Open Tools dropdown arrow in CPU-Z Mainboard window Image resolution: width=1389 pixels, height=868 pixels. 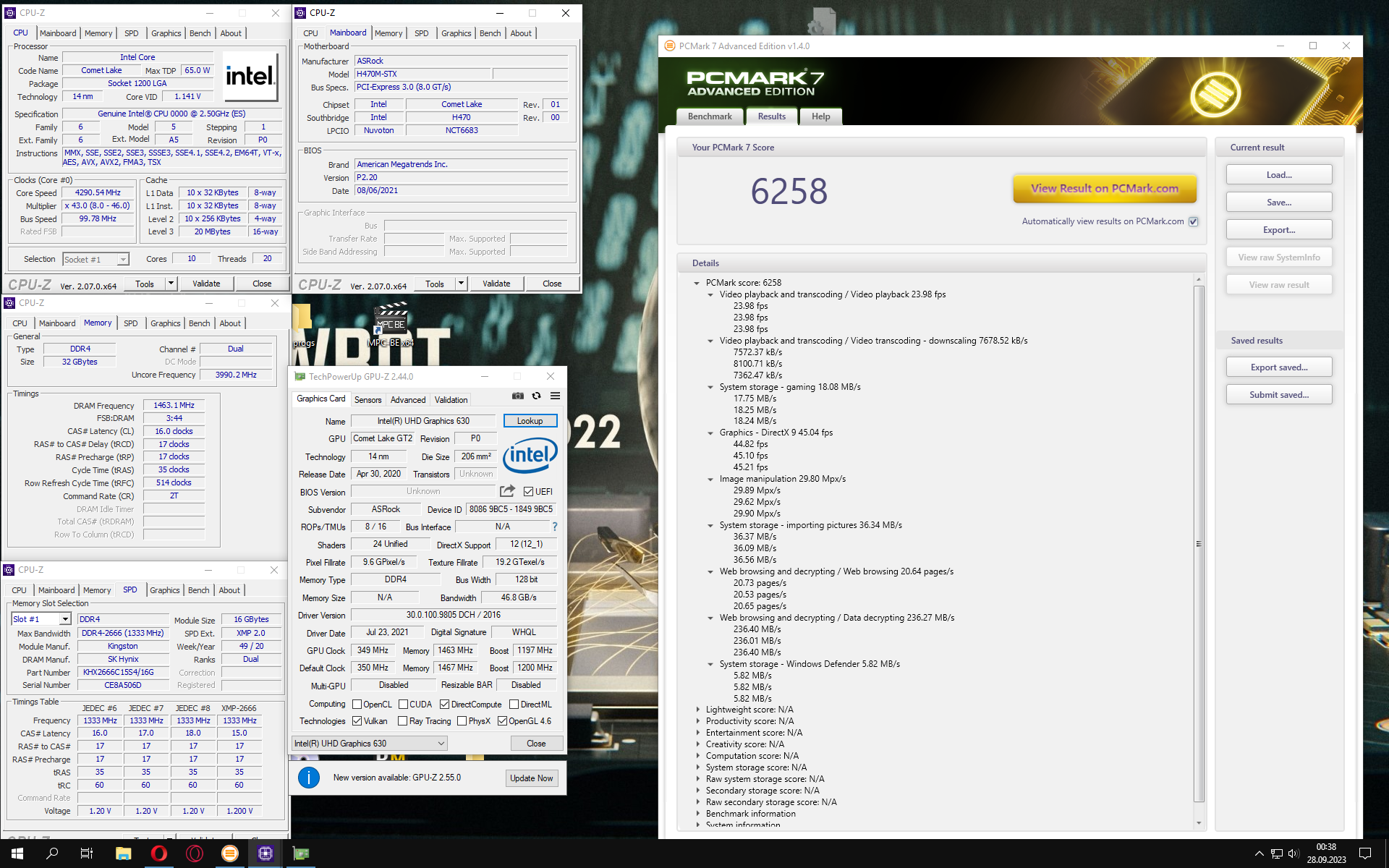(461, 284)
